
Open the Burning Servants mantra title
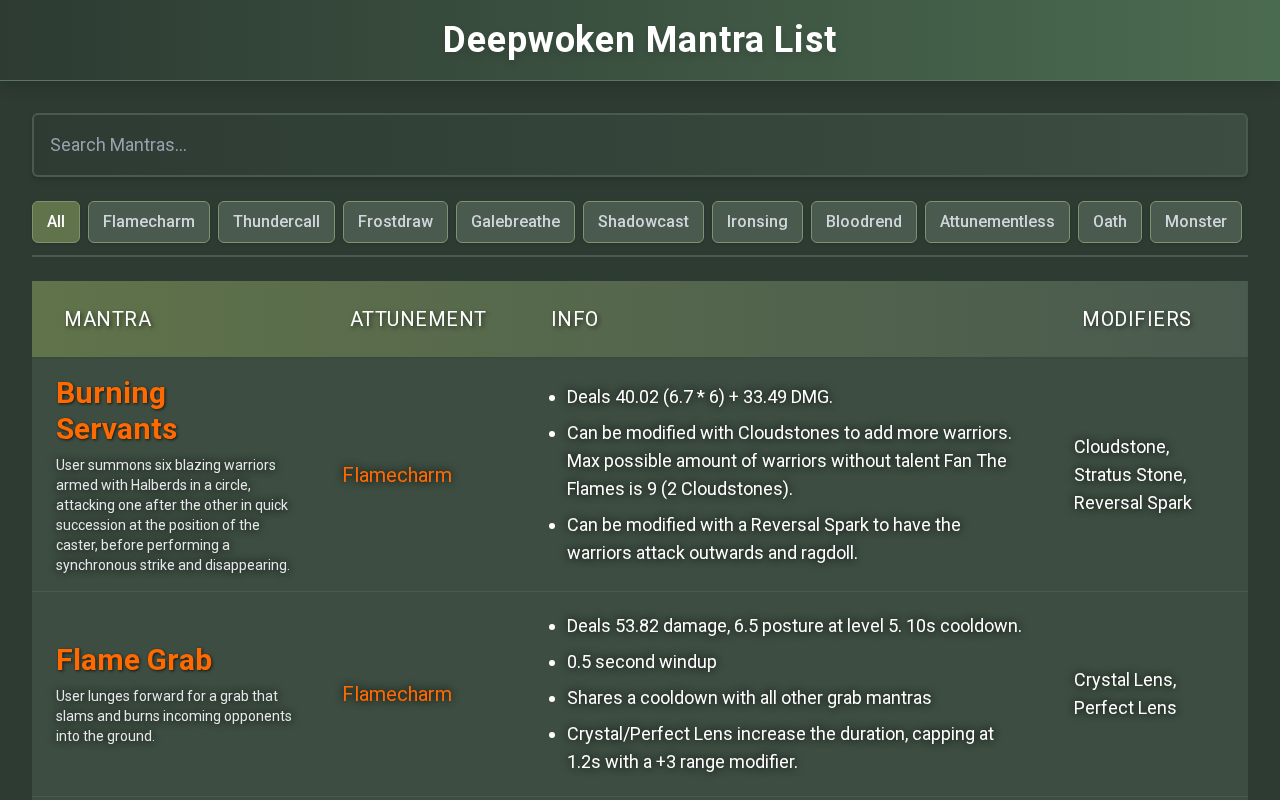click(116, 411)
